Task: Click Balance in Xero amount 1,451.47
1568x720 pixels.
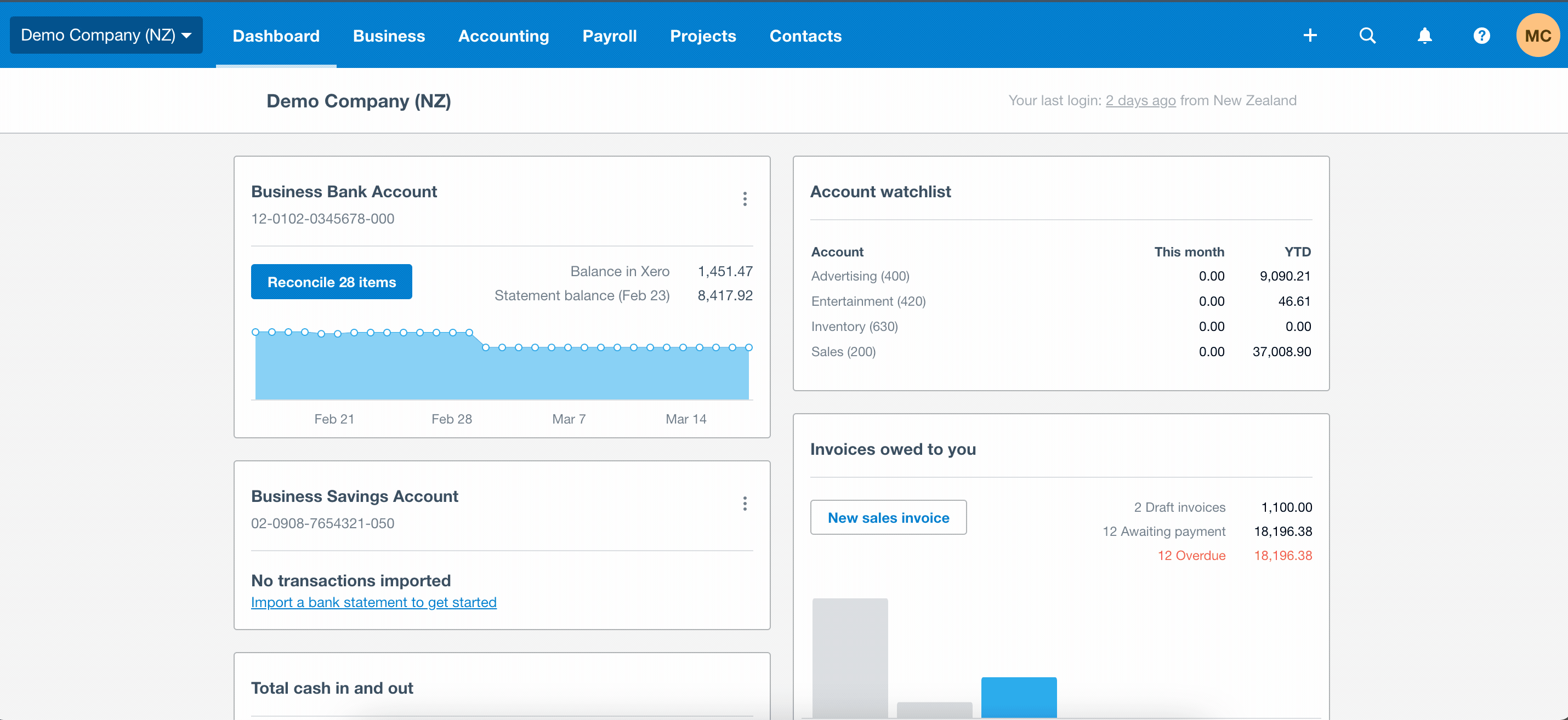Action: point(725,271)
